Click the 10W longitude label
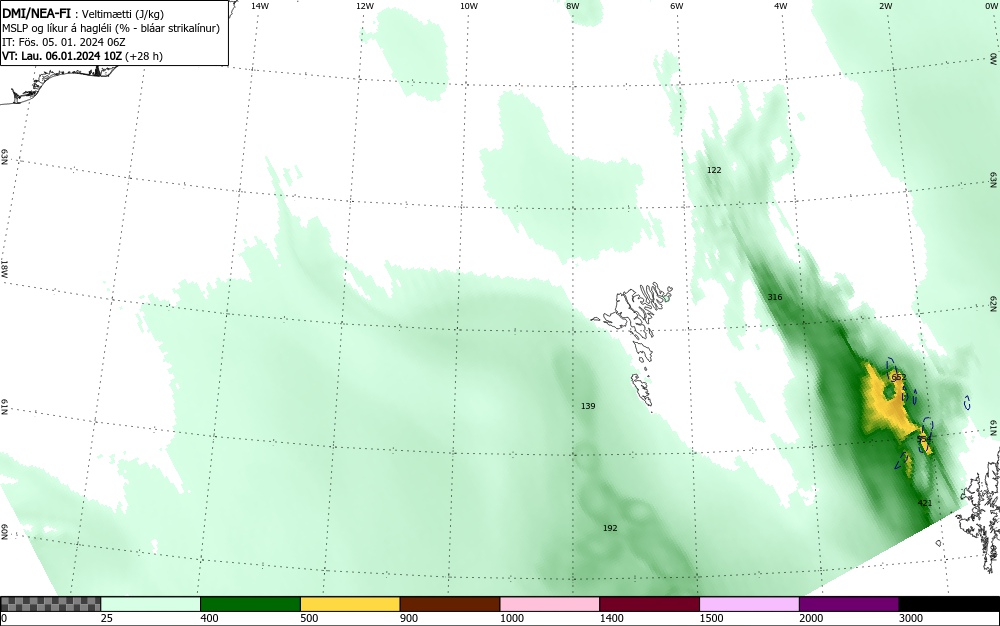Screen dimensions: 1000x626 click(x=469, y=6)
